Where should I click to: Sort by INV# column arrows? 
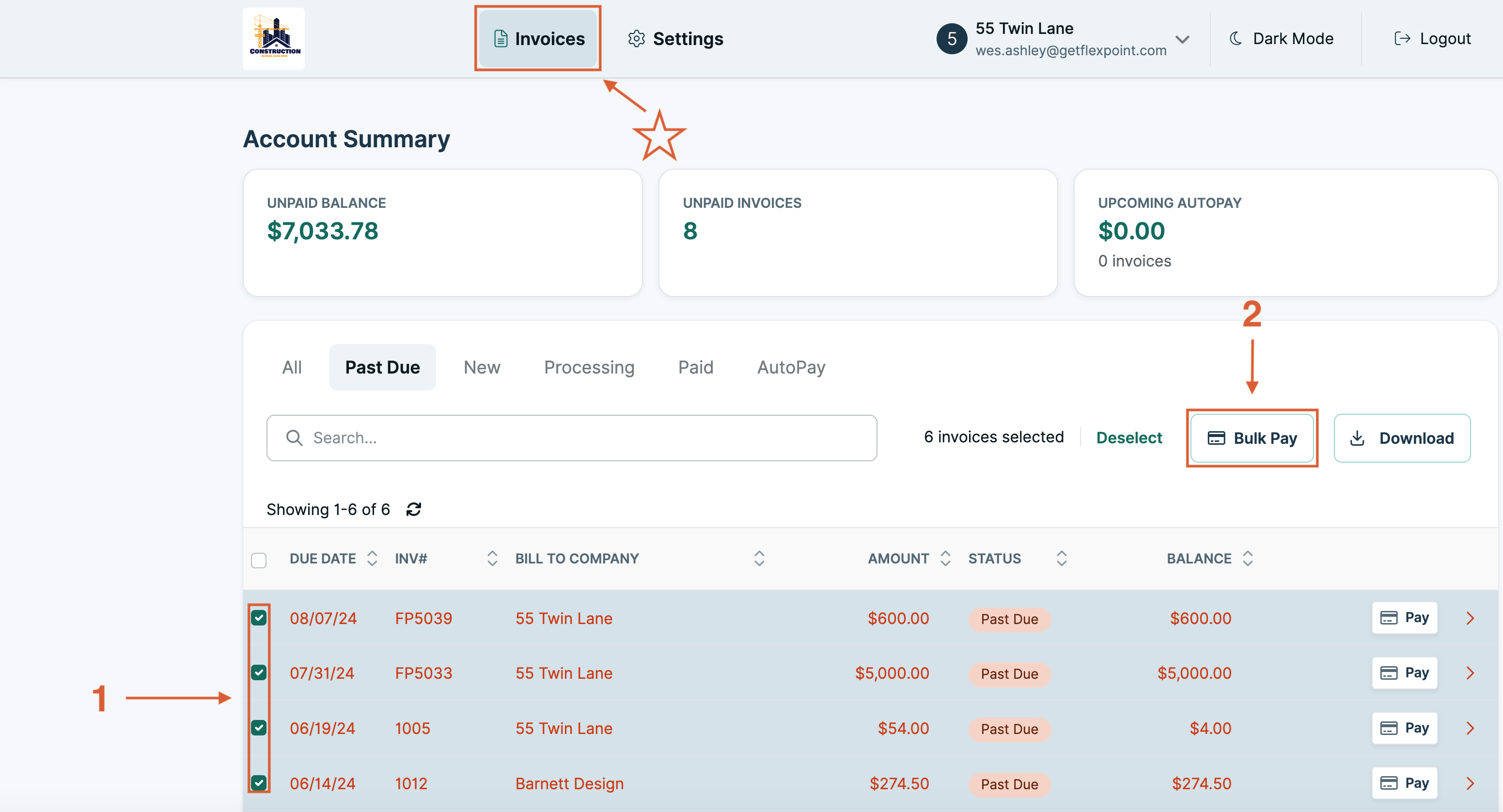coord(492,558)
